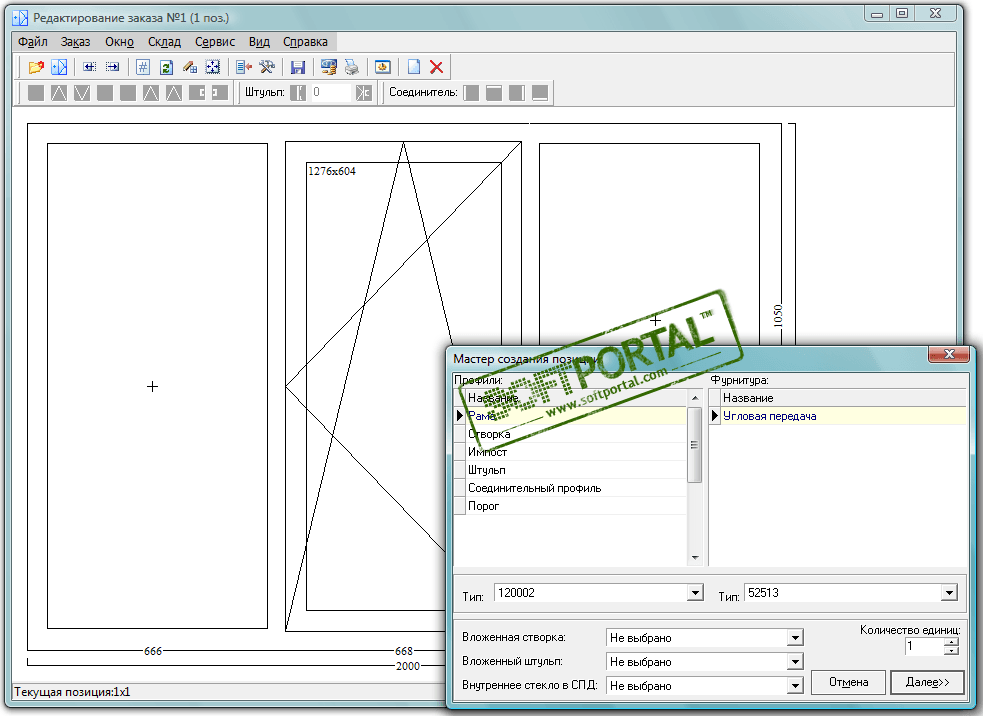The width and height of the screenshot is (983, 716).
Task: Click the Отмена button
Action: pos(848,682)
